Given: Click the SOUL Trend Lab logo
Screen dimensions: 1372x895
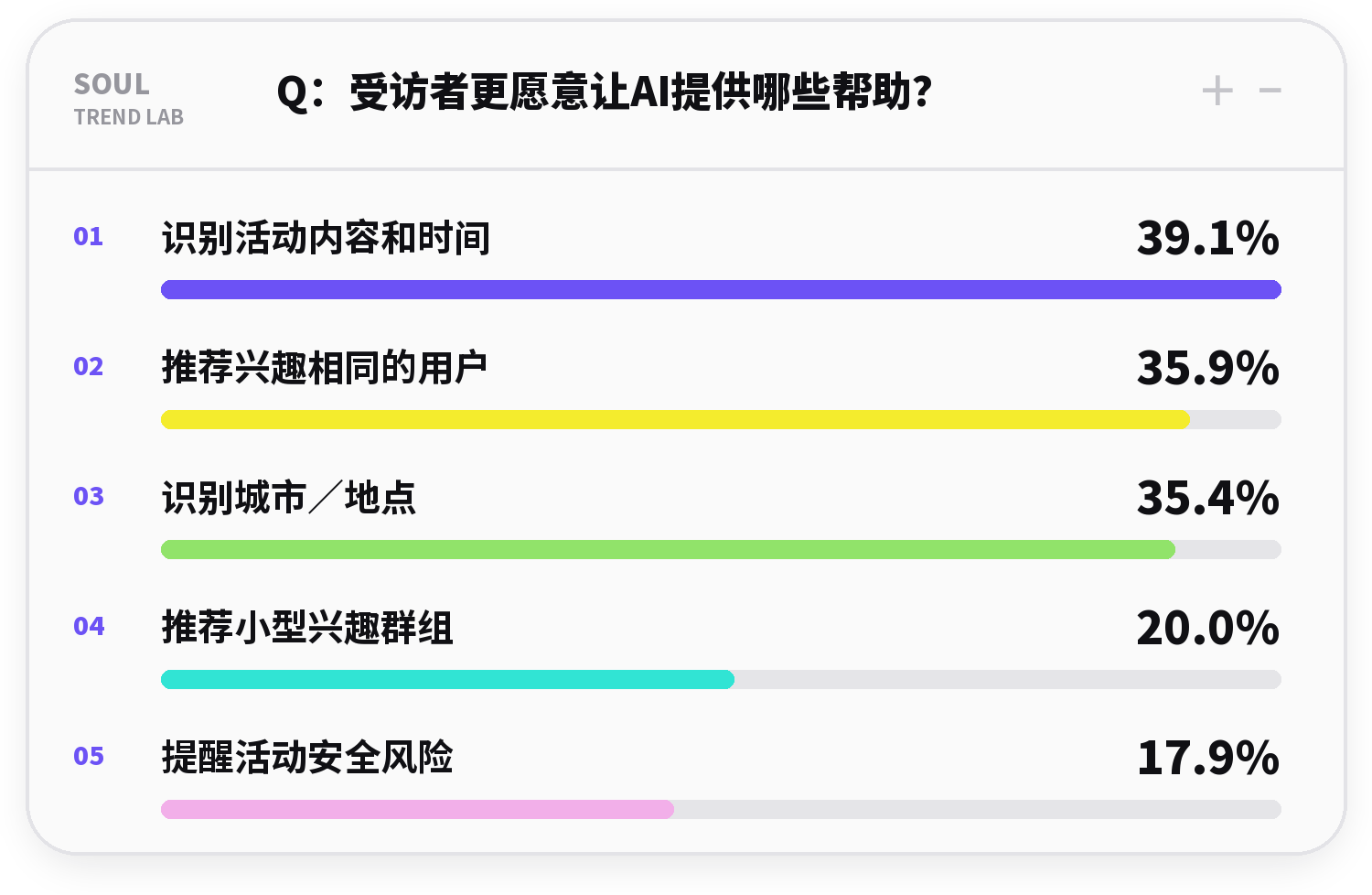Looking at the screenshot, I should [x=129, y=99].
